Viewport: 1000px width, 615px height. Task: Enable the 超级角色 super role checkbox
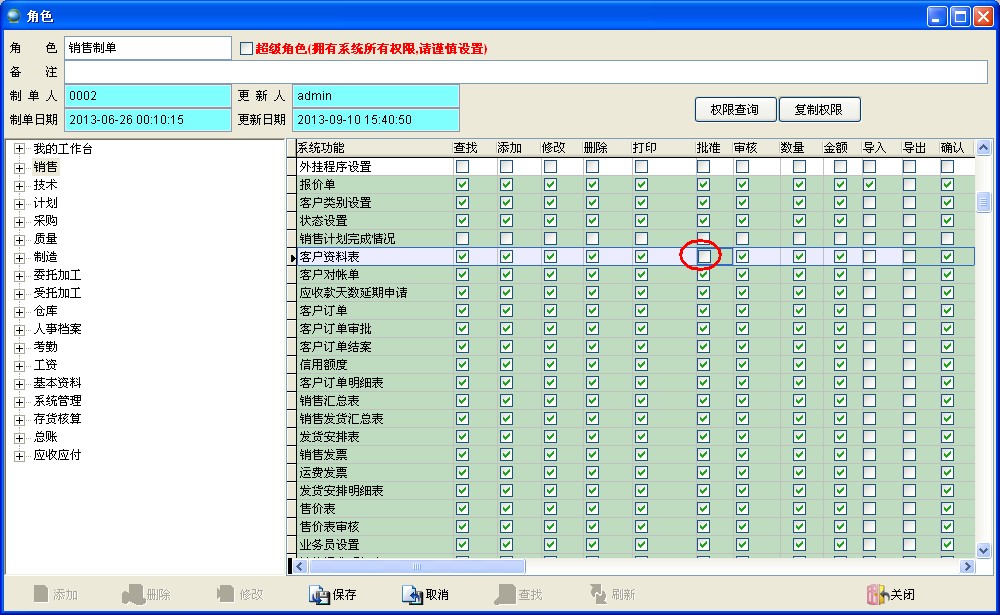247,48
